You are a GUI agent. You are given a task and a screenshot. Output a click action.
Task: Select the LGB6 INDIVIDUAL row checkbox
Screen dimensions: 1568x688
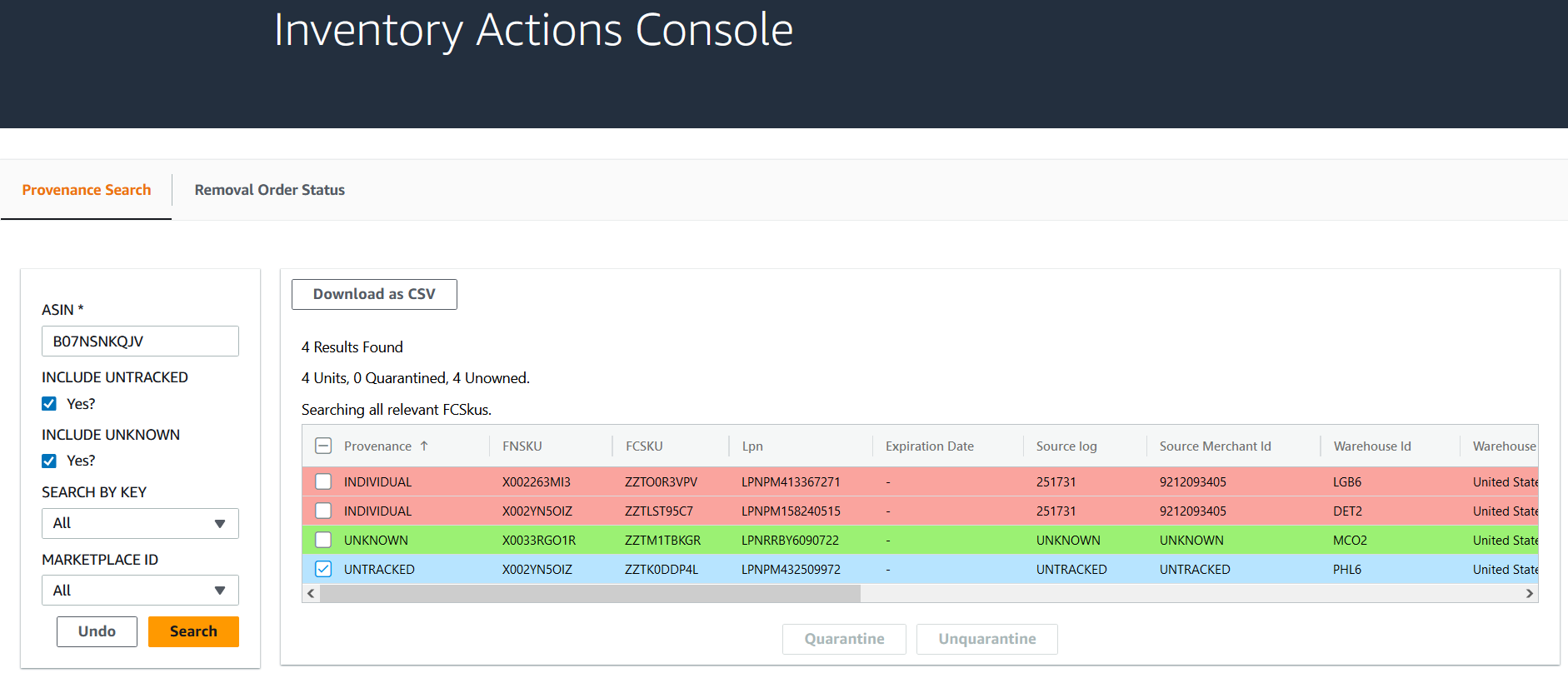click(x=323, y=481)
